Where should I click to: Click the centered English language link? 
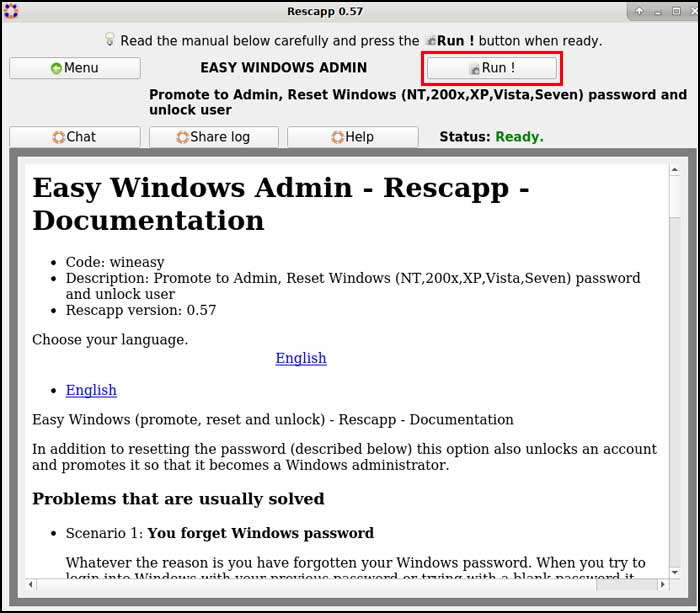301,358
